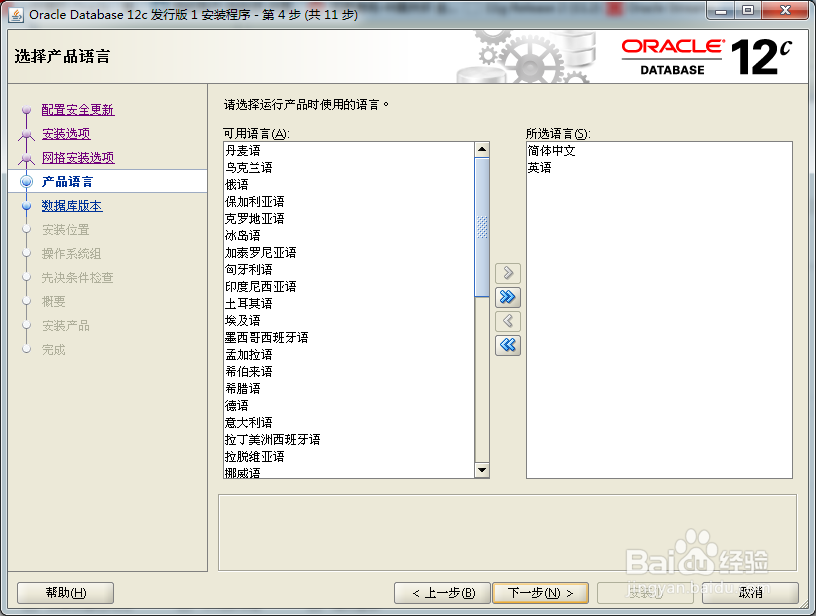
Task: Move selected language right with single-arrow icon
Action: pyautogui.click(x=508, y=272)
